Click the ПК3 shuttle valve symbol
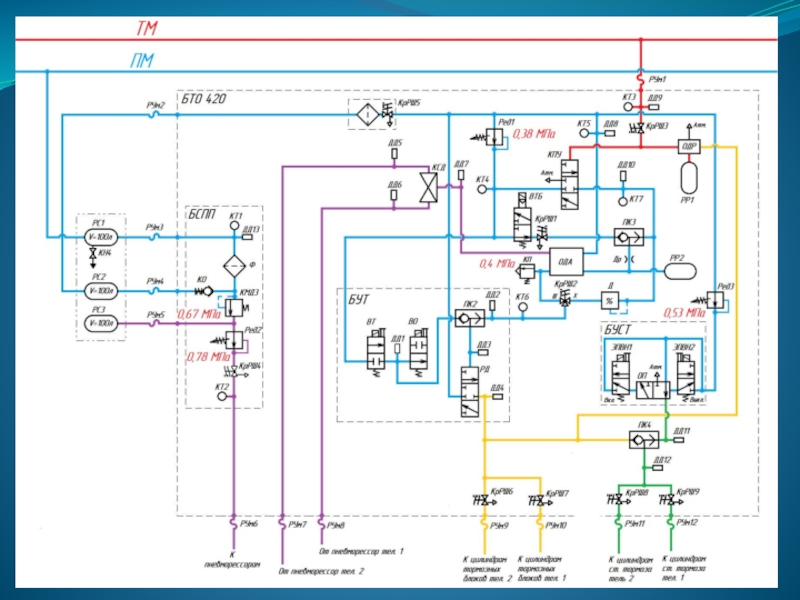 [629, 237]
